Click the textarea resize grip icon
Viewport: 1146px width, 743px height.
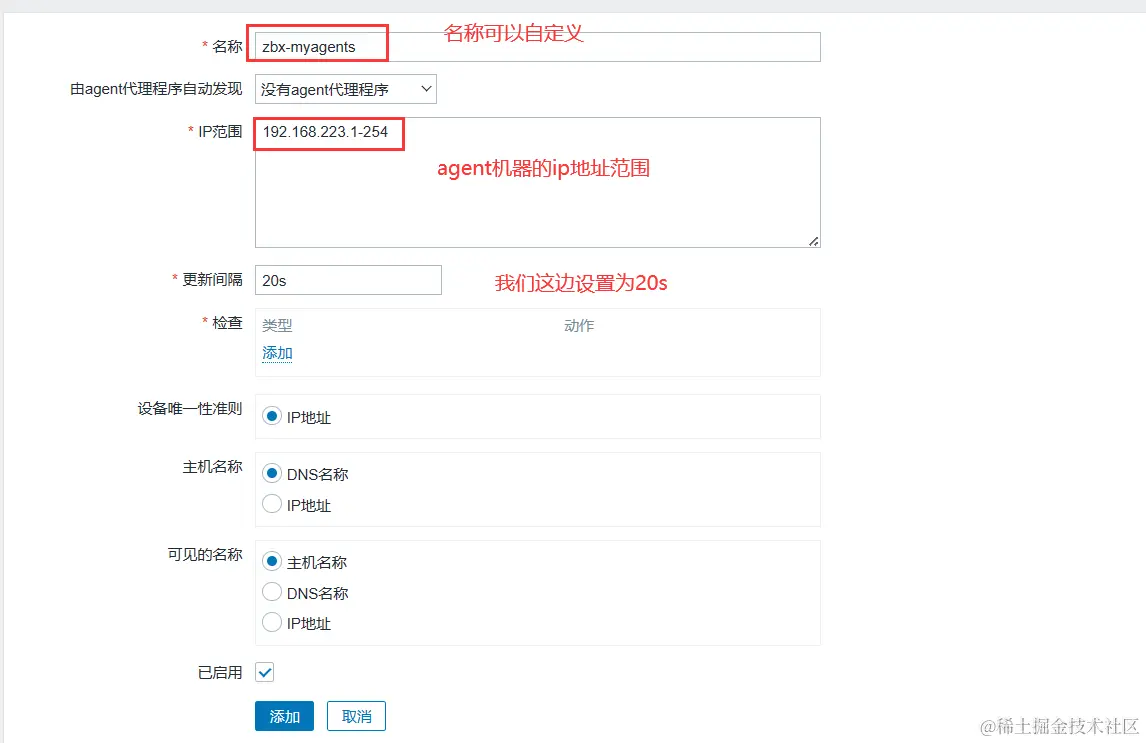(x=813, y=241)
